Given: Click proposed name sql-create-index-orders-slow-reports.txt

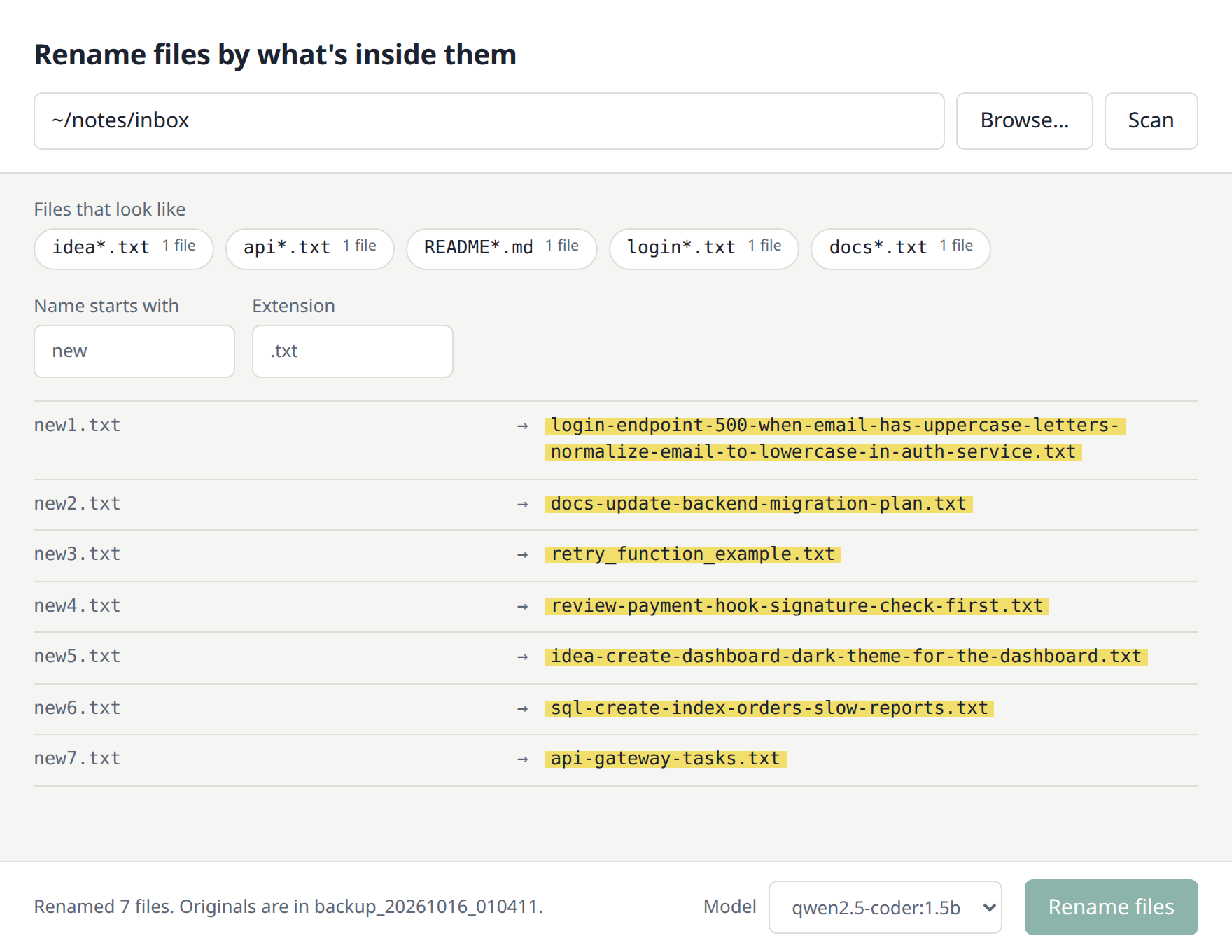Looking at the screenshot, I should click(x=769, y=708).
